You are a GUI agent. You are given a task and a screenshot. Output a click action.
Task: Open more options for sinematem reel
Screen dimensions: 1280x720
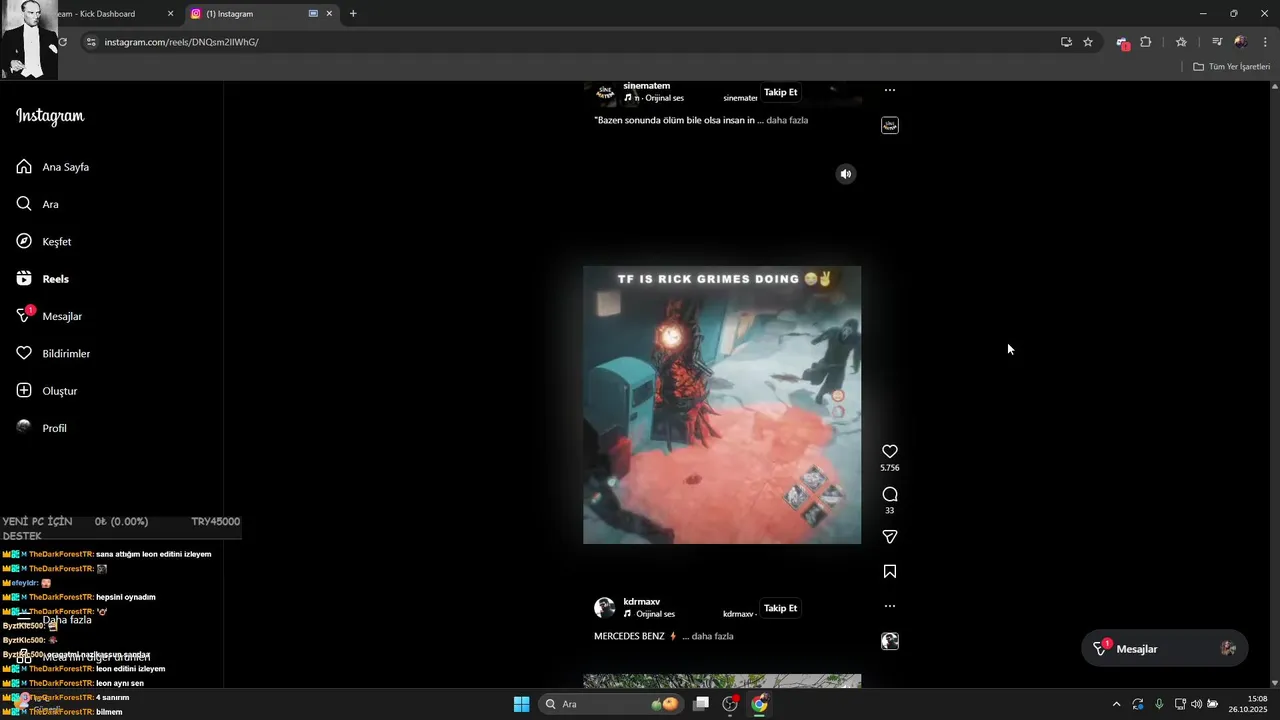coord(890,90)
